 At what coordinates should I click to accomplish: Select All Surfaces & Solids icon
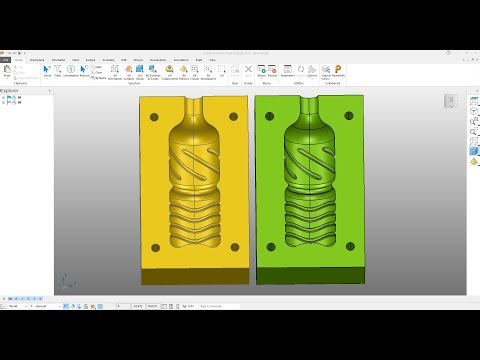click(153, 69)
